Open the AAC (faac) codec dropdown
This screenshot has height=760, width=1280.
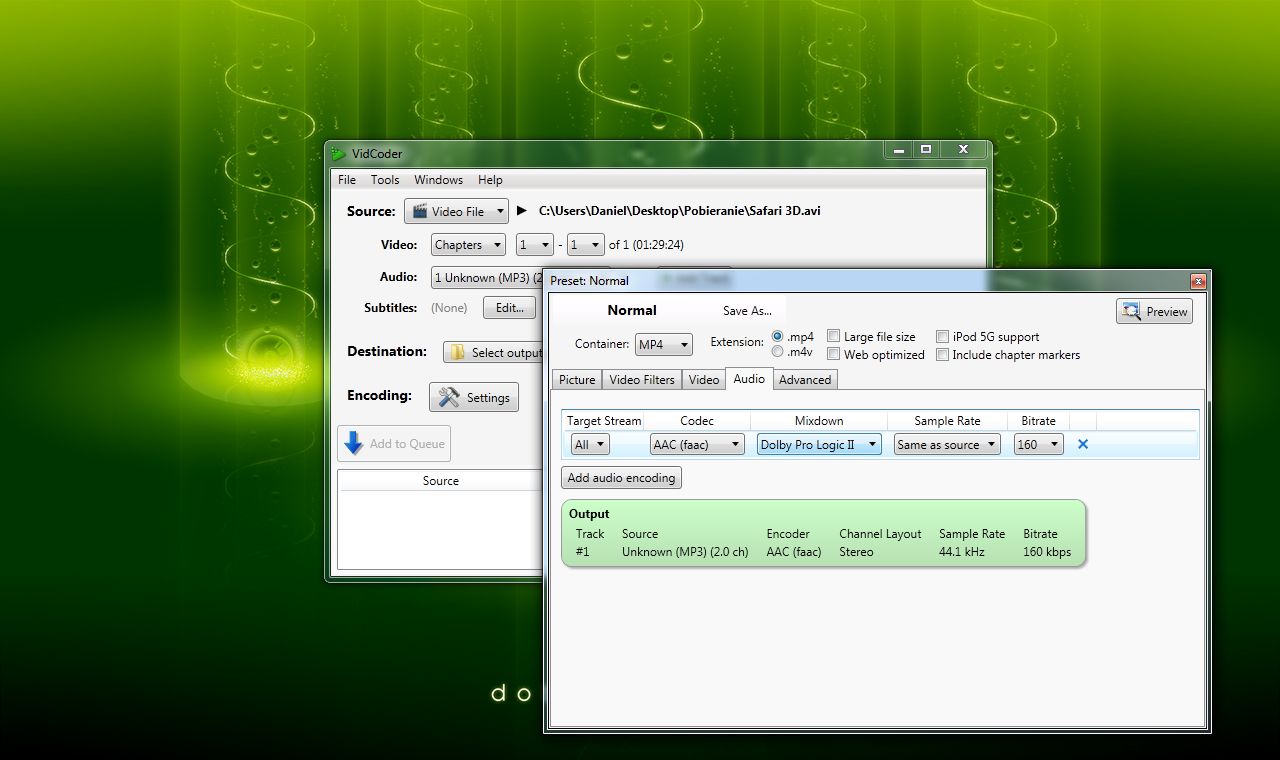click(x=697, y=444)
